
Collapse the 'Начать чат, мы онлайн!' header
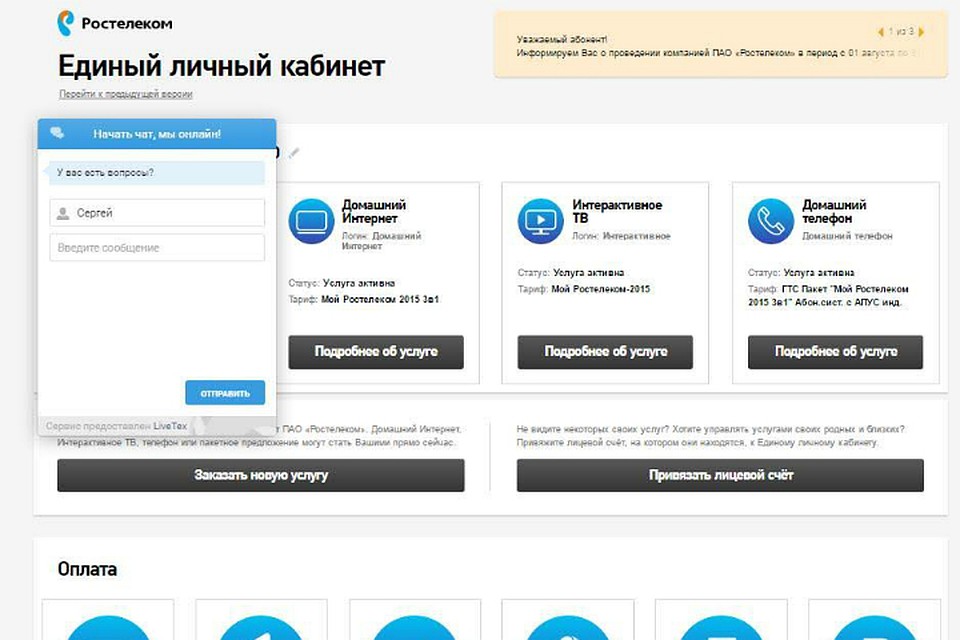(157, 134)
